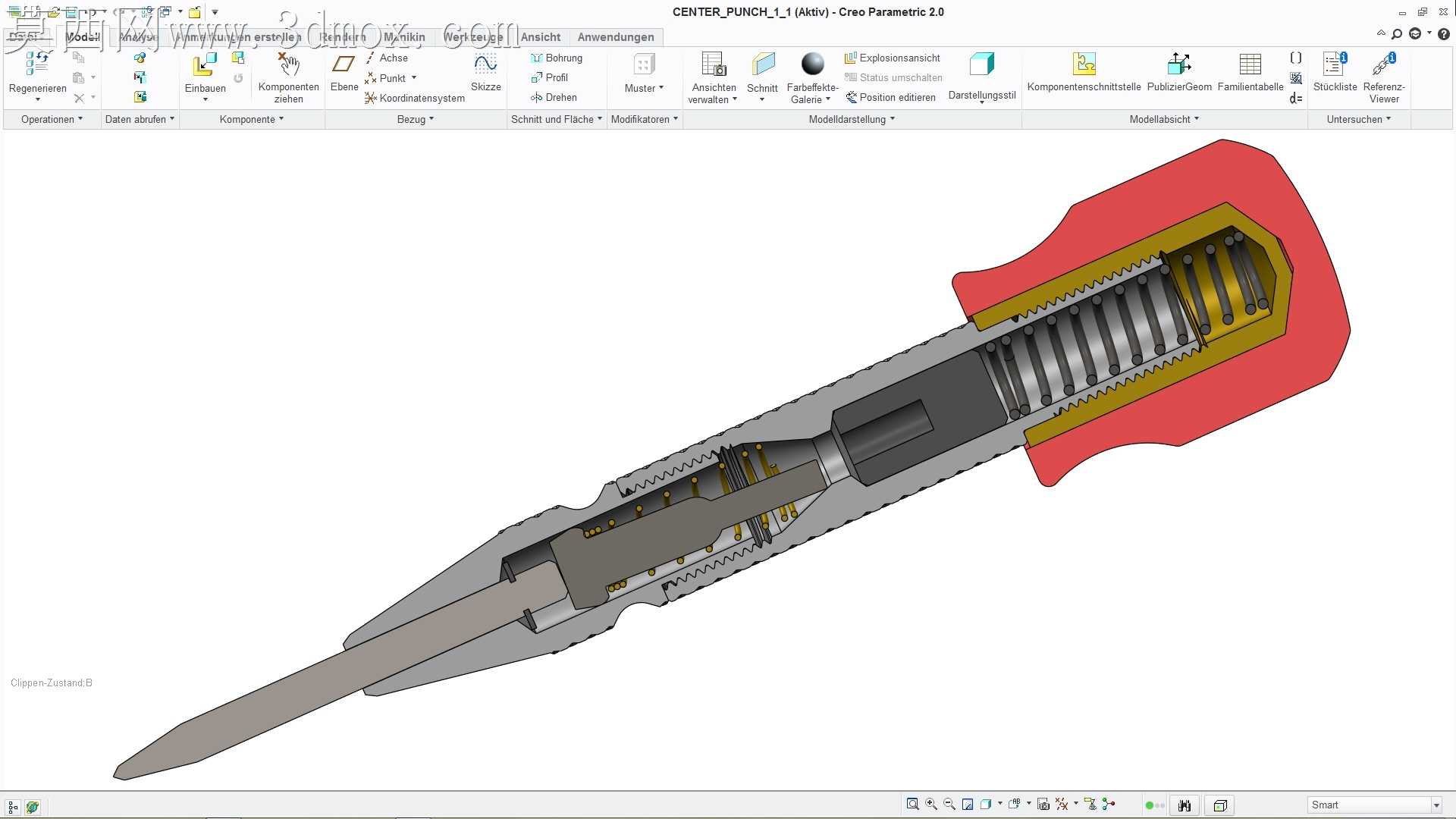Image resolution: width=1456 pixels, height=819 pixels.
Task: Click the Einbauen component icon
Action: (204, 64)
